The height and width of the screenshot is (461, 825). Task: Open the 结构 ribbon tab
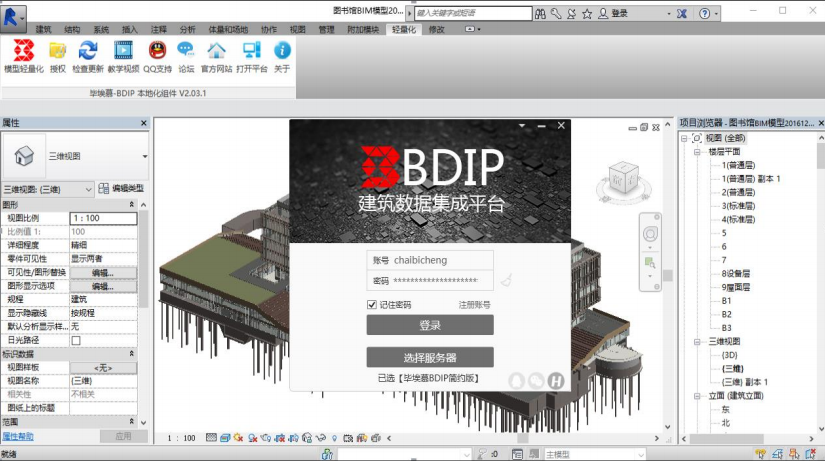pyautogui.click(x=72, y=29)
